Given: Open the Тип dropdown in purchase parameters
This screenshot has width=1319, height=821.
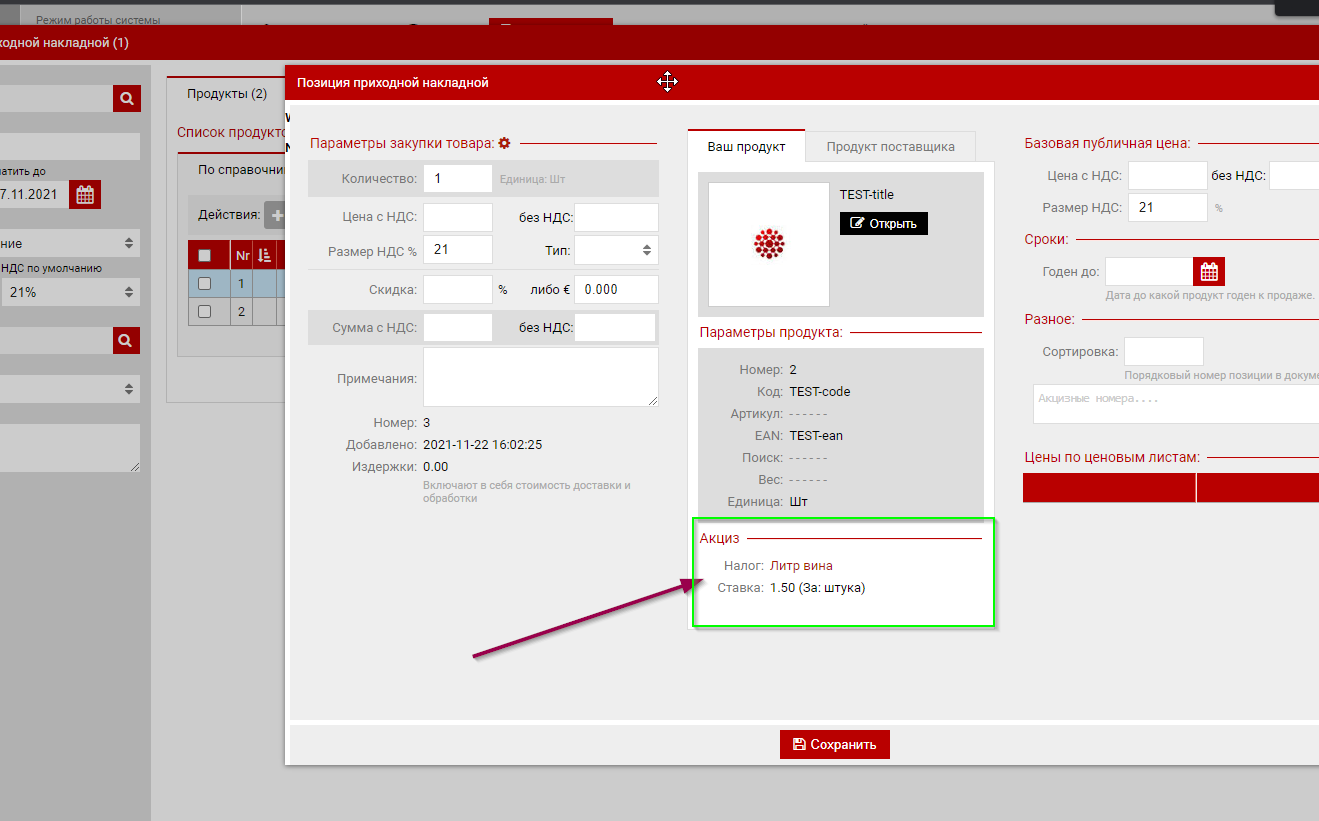Looking at the screenshot, I should (x=616, y=250).
